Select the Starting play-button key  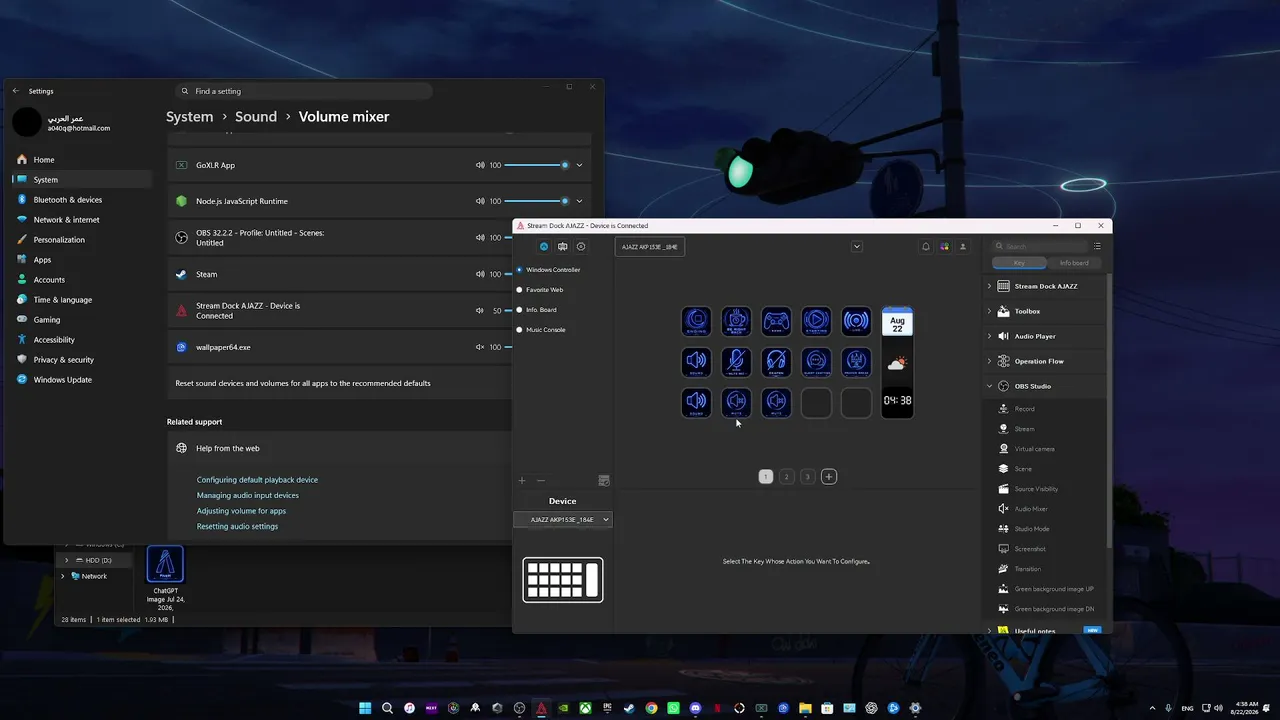pos(816,322)
